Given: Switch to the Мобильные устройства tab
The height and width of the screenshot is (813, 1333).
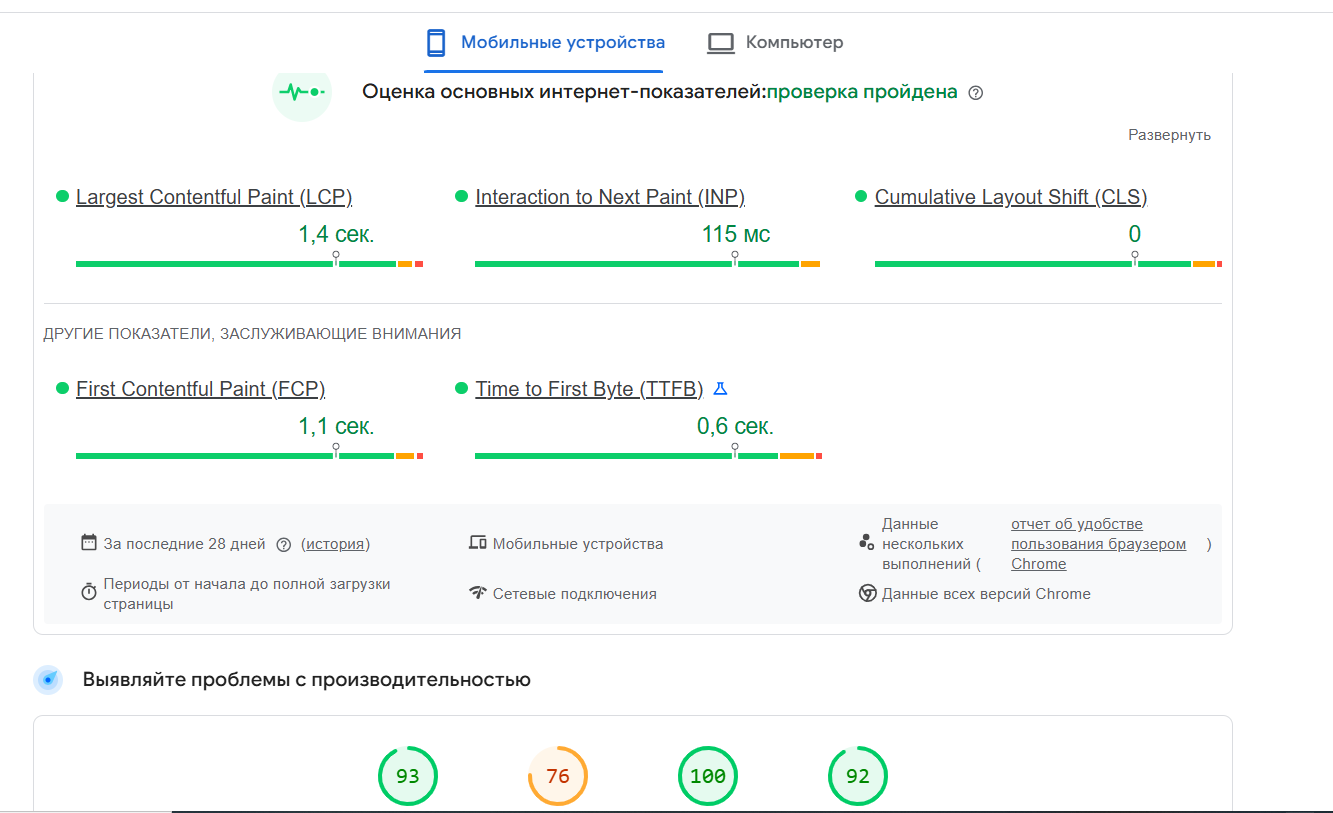Looking at the screenshot, I should click(x=543, y=43).
